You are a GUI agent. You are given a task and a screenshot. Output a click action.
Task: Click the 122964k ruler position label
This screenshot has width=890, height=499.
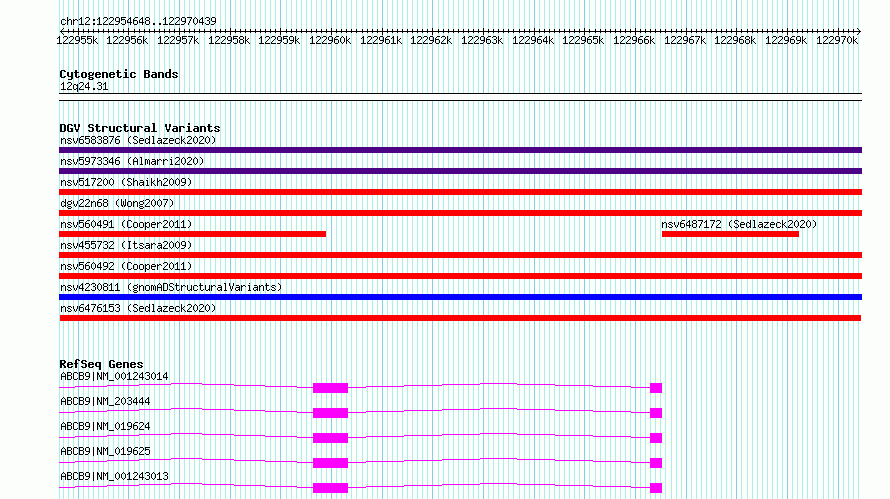point(533,40)
